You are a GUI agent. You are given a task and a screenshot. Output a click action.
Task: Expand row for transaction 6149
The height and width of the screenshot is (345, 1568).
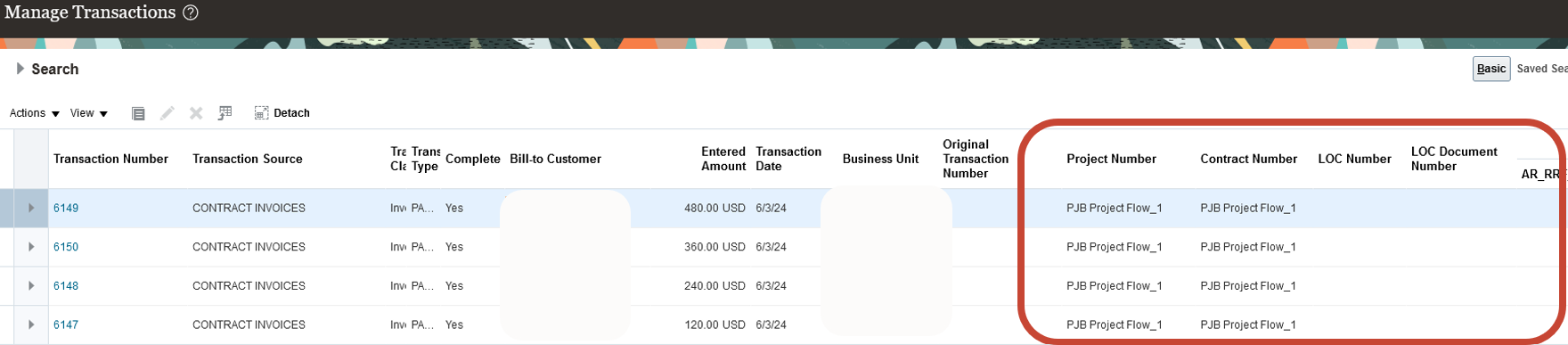(x=31, y=208)
